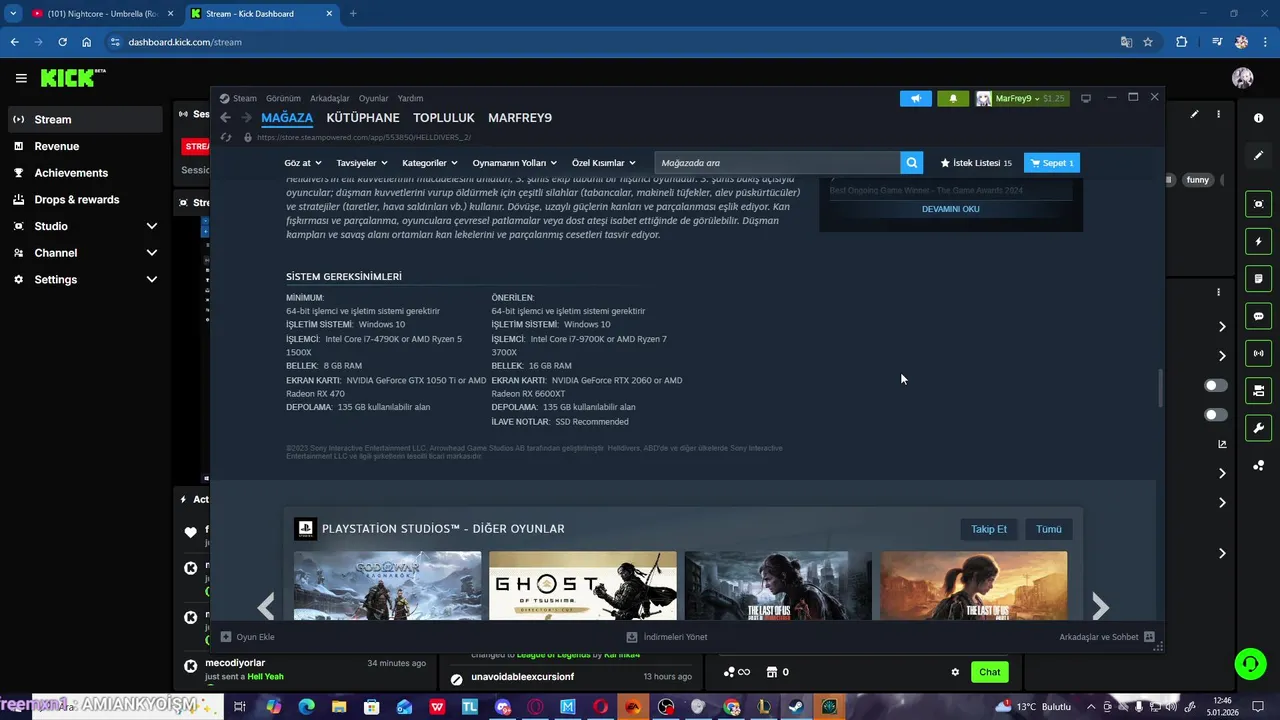This screenshot has height=720, width=1280.
Task: Open the Sepet cart button
Action: point(1052,163)
